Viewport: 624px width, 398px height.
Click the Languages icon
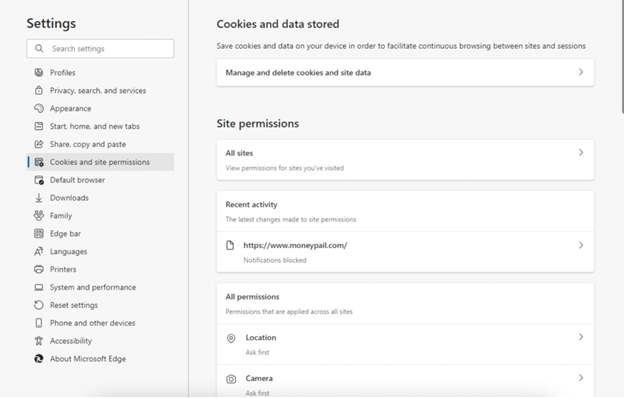(x=39, y=252)
